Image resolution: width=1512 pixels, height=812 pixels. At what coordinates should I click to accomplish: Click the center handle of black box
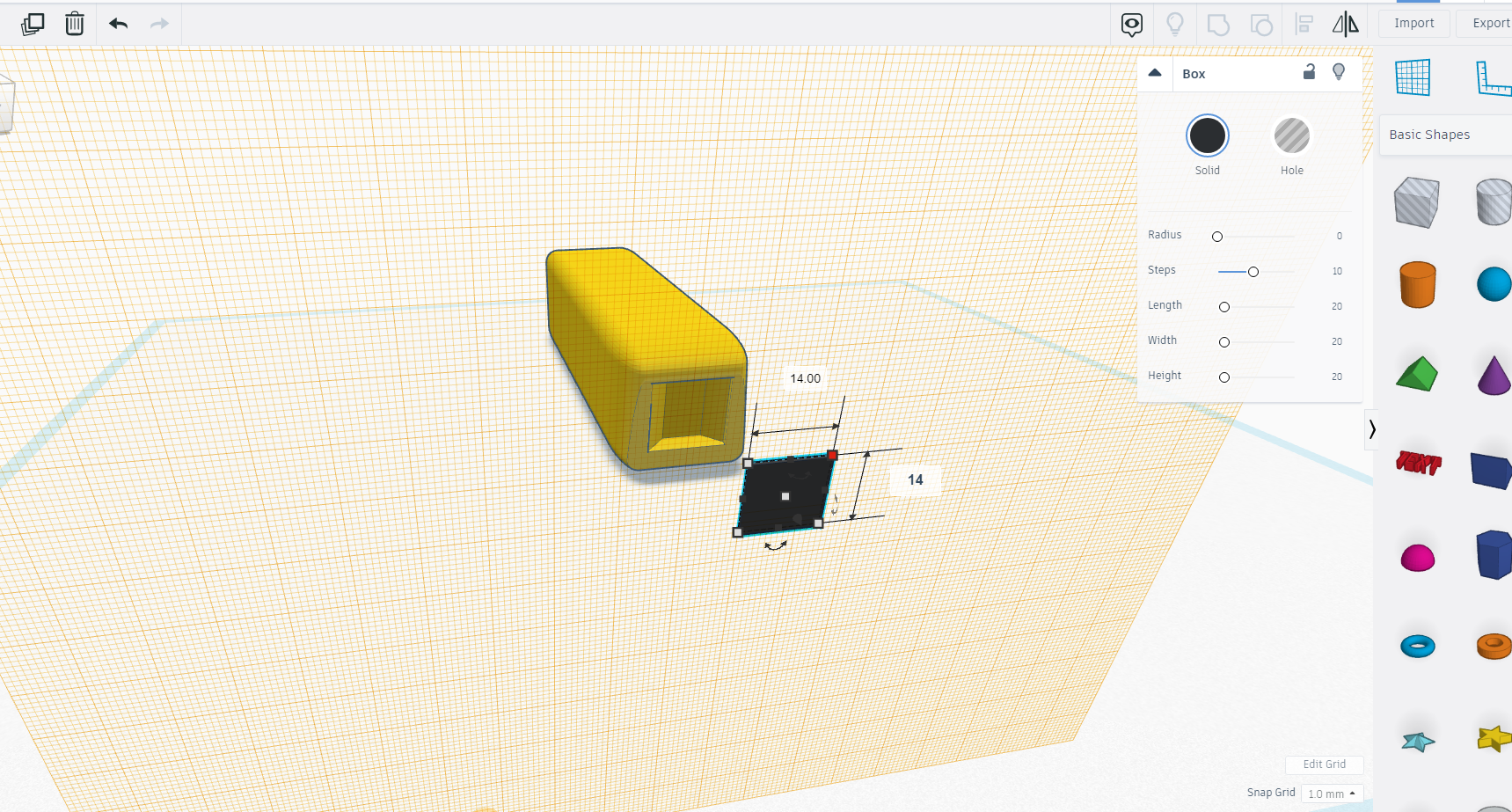click(x=785, y=496)
